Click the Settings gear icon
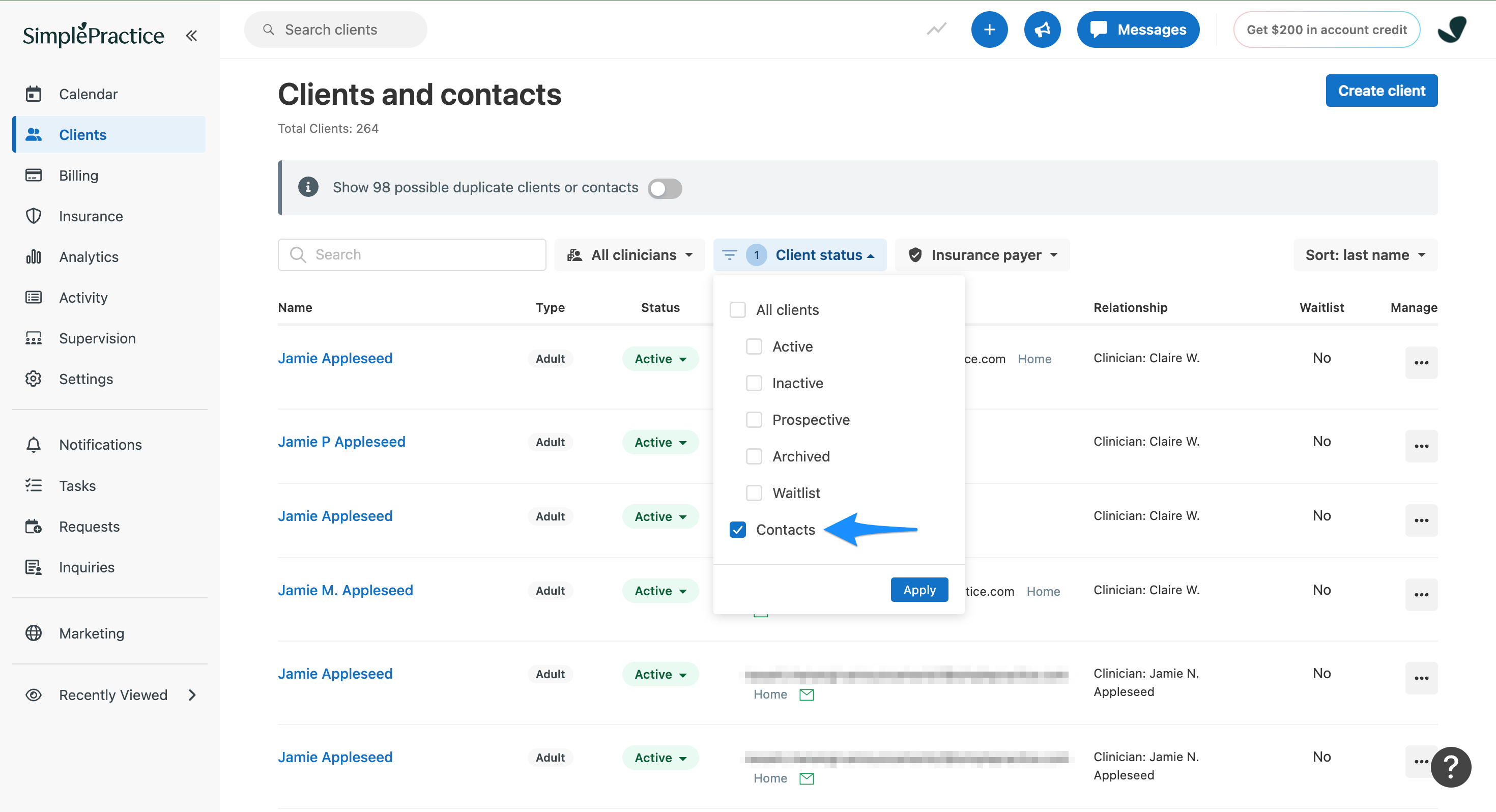The width and height of the screenshot is (1496, 812). [x=34, y=379]
